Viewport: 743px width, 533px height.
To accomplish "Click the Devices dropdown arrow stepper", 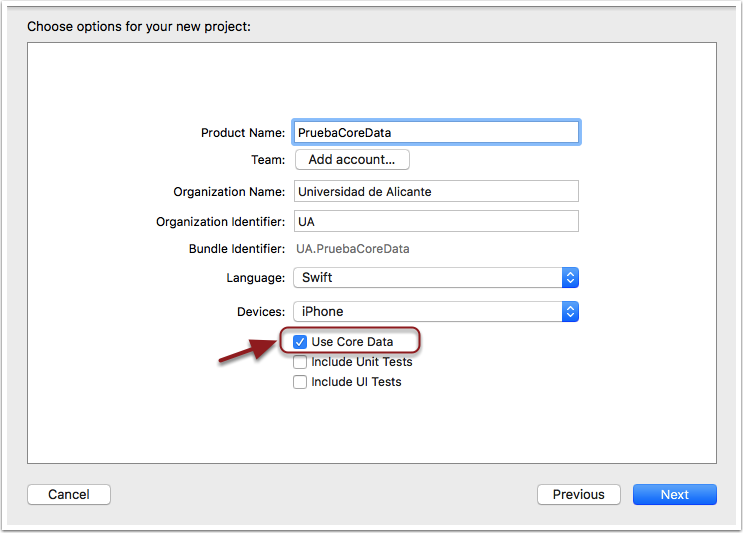I will [x=570, y=312].
